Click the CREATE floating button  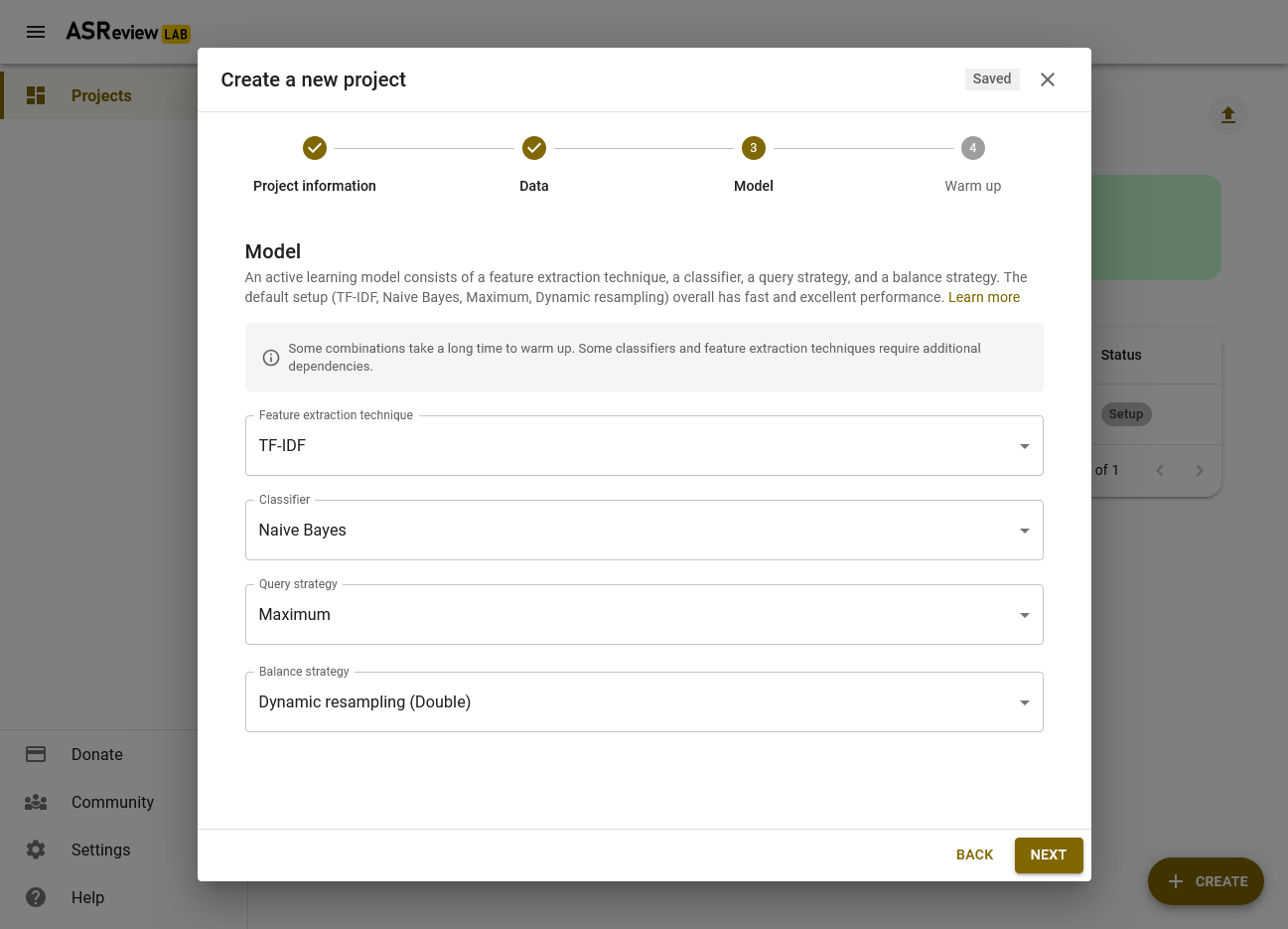pyautogui.click(x=1206, y=881)
